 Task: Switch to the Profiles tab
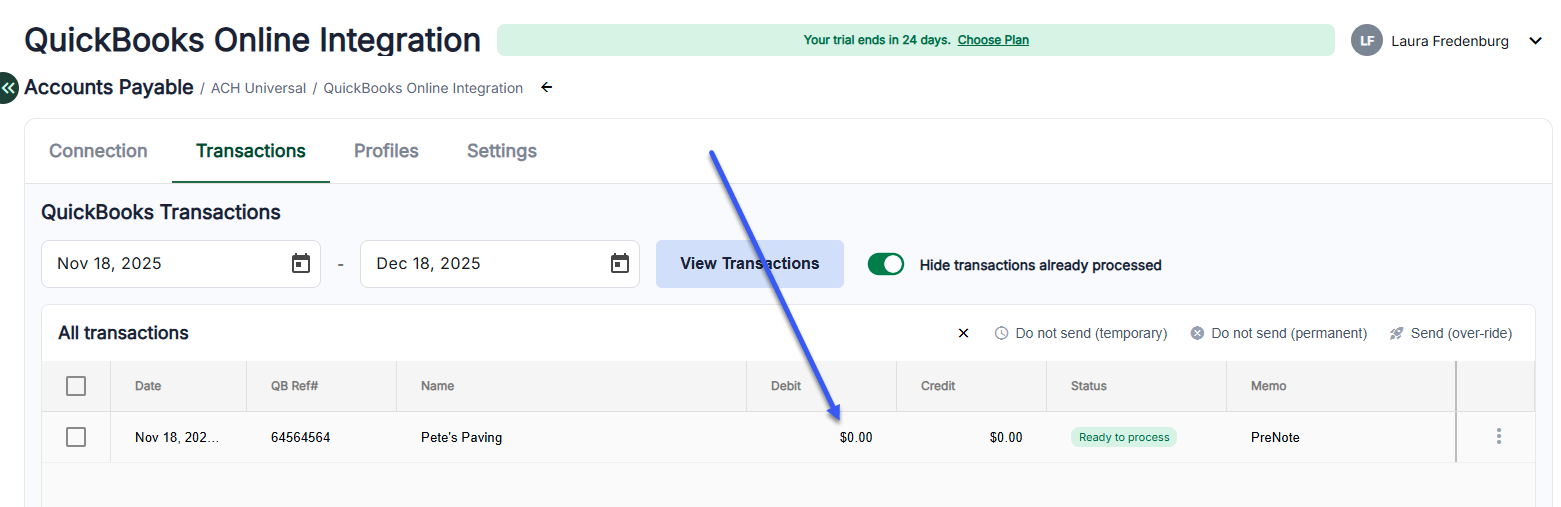coord(386,151)
